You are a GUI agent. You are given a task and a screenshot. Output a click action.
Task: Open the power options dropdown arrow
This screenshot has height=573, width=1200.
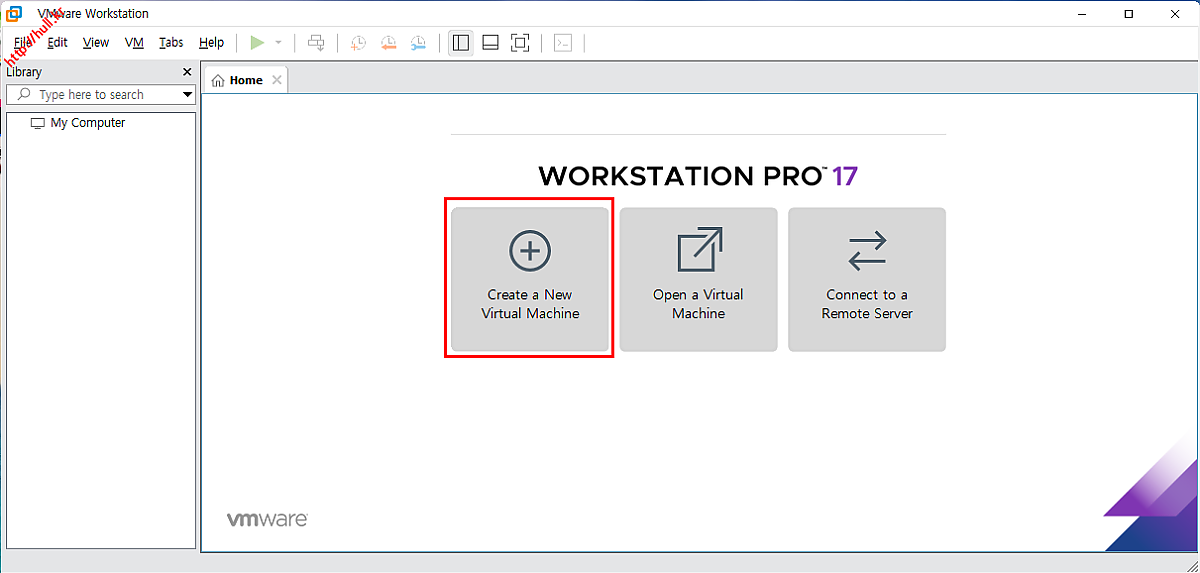pyautogui.click(x=279, y=43)
